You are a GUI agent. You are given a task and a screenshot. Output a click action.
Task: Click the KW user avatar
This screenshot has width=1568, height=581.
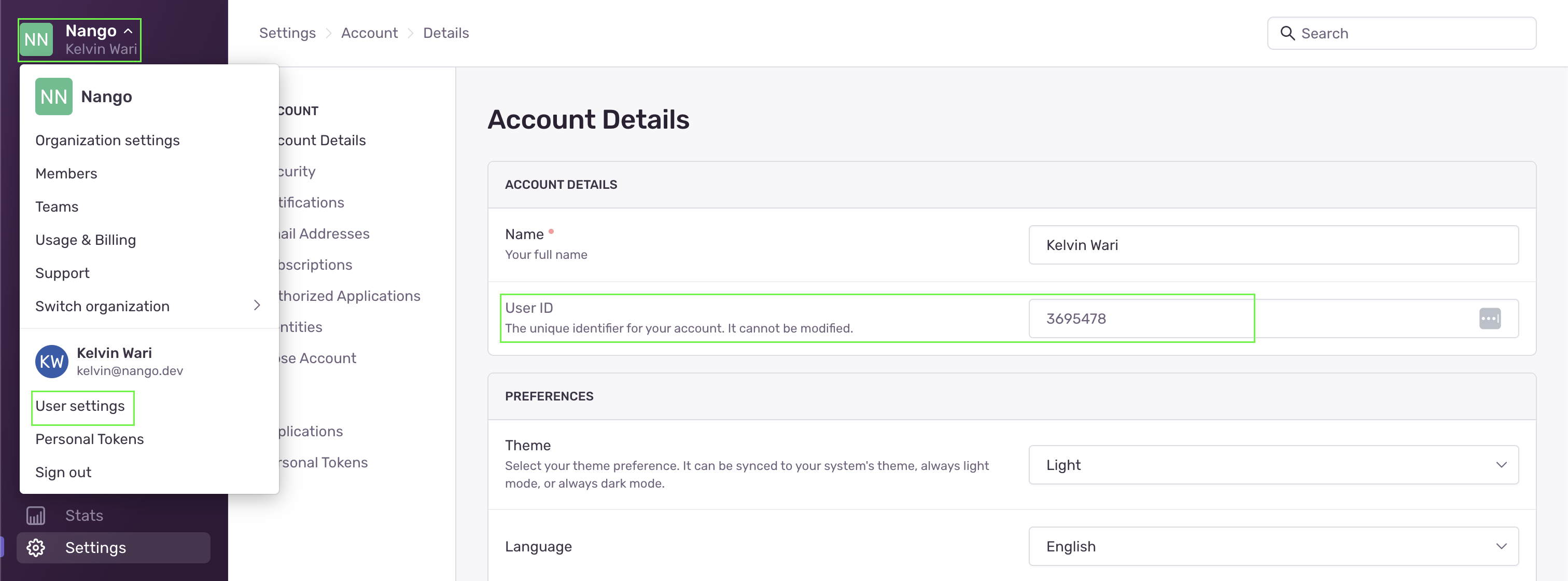pyautogui.click(x=52, y=361)
